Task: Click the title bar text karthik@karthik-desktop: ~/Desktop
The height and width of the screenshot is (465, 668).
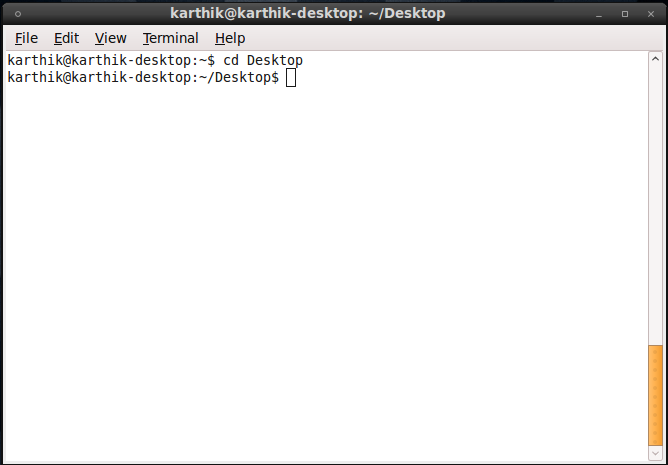Action: tap(307, 14)
